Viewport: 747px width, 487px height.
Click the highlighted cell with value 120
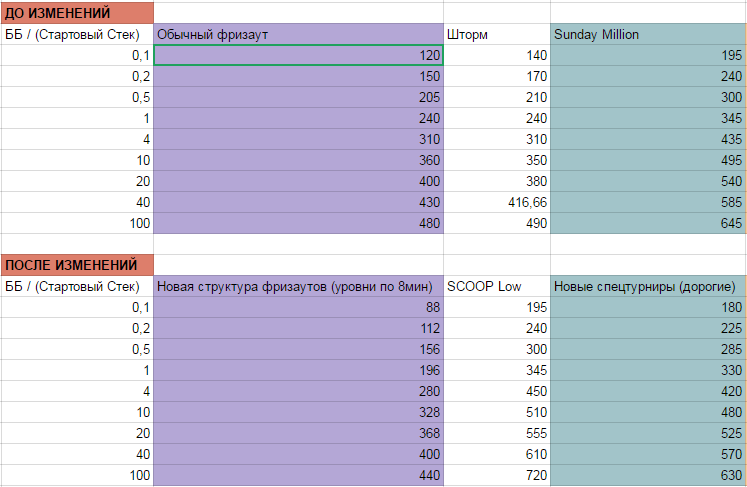click(298, 56)
